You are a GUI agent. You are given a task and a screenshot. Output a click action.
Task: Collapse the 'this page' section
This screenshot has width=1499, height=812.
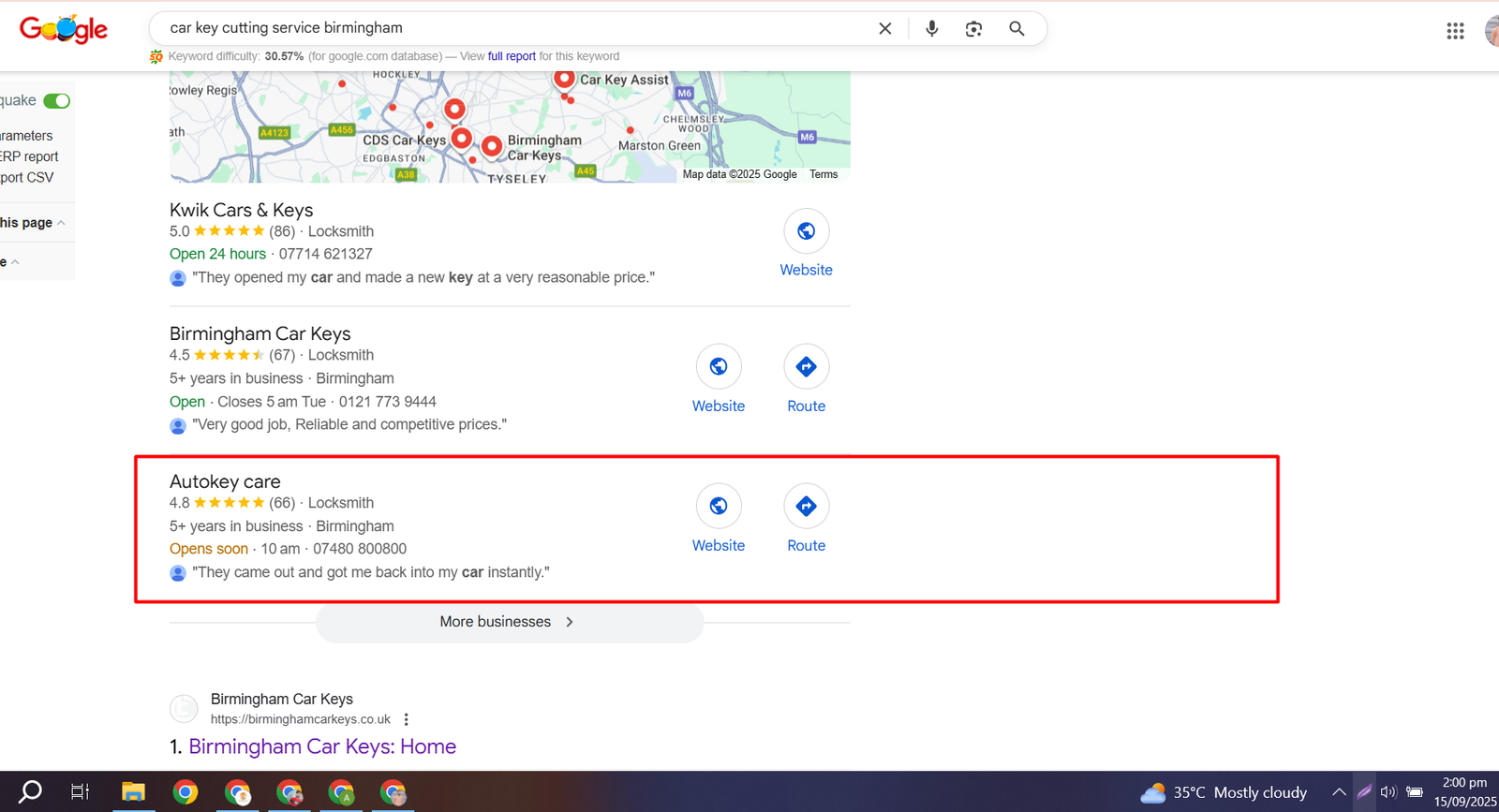click(61, 223)
